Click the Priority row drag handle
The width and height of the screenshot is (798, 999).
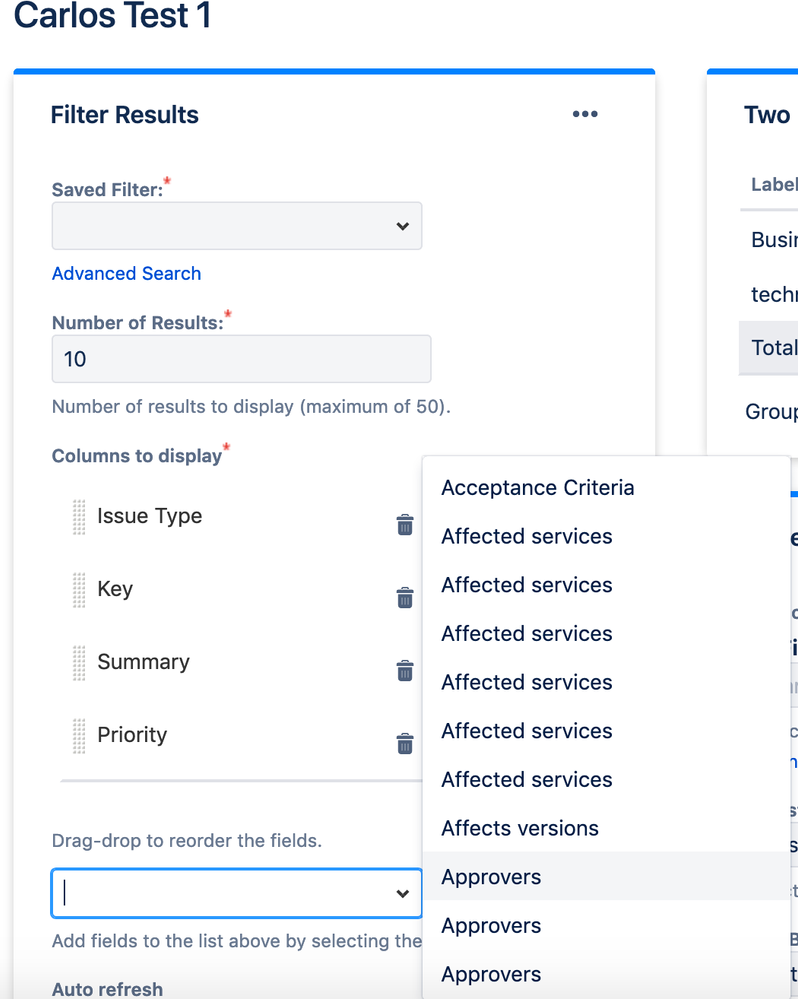coord(79,736)
